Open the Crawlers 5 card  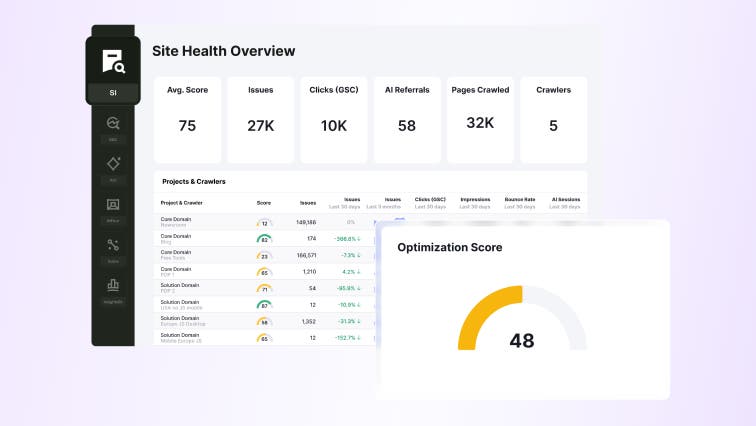pyautogui.click(x=554, y=120)
